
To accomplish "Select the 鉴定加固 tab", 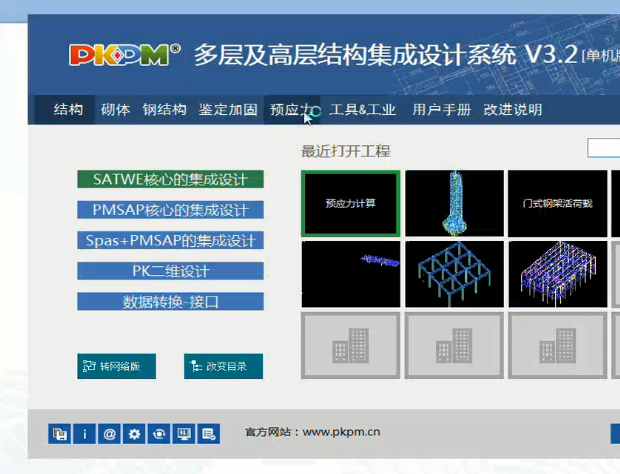I will pyautogui.click(x=228, y=110).
